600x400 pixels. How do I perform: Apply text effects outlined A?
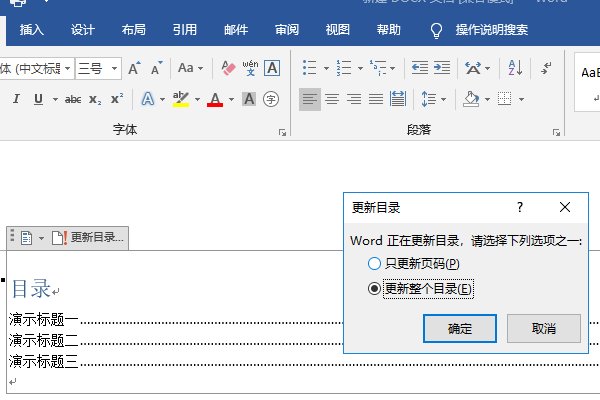pyautogui.click(x=148, y=99)
